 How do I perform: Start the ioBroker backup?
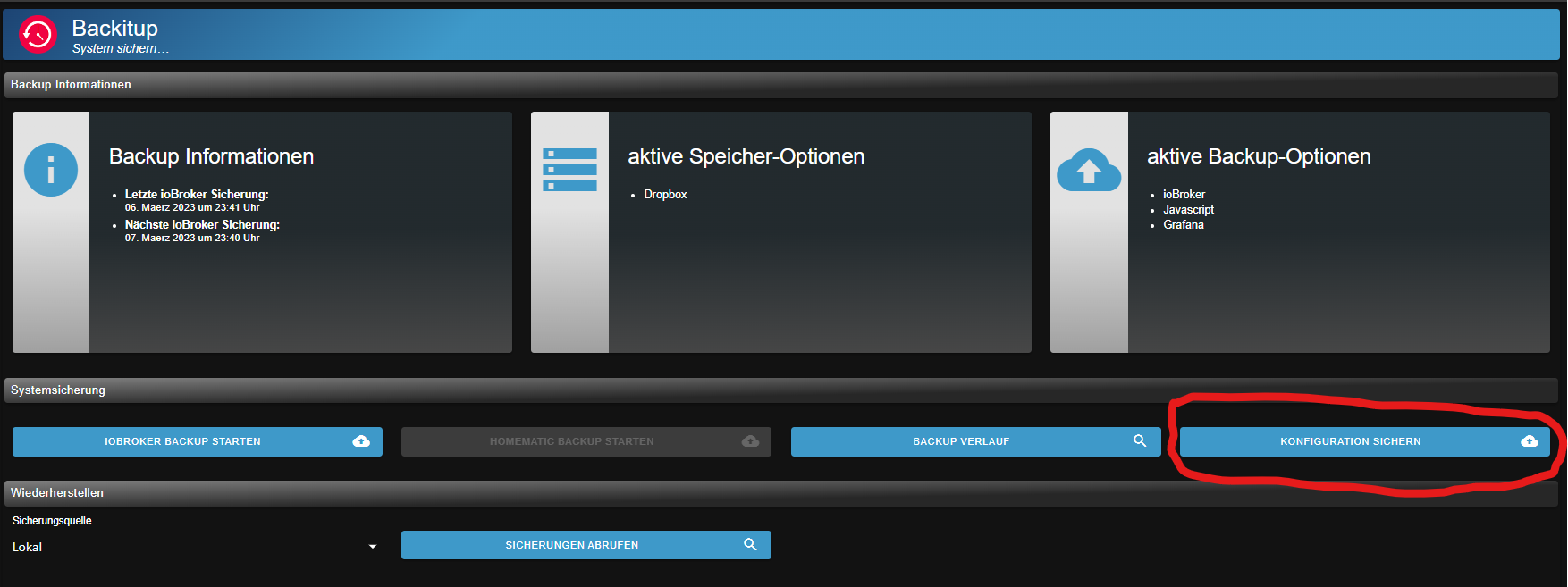[x=198, y=441]
